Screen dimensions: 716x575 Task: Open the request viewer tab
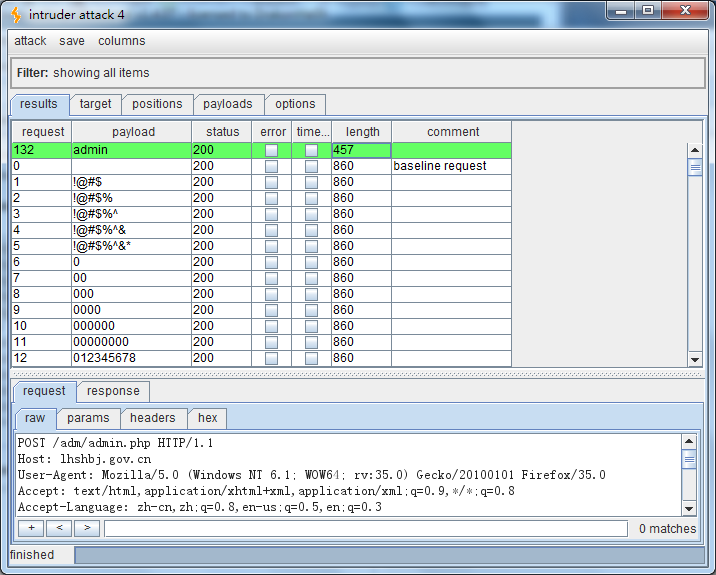pyautogui.click(x=44, y=391)
